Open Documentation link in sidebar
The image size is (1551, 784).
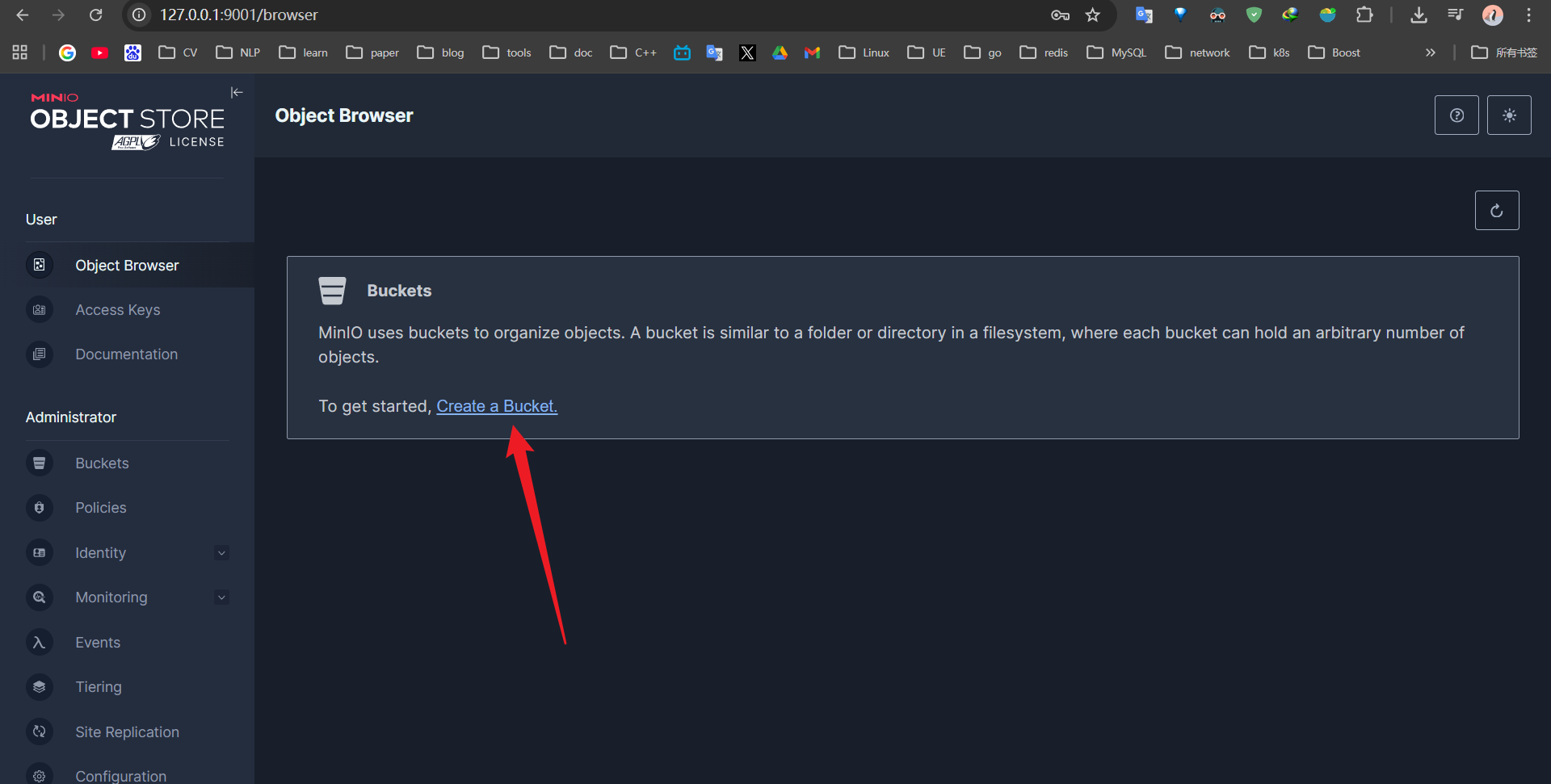(x=128, y=354)
